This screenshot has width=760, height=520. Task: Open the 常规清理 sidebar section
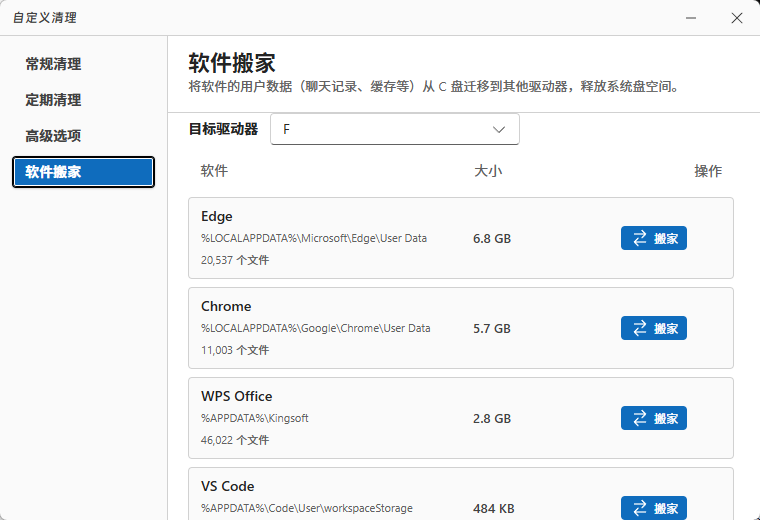point(53,64)
